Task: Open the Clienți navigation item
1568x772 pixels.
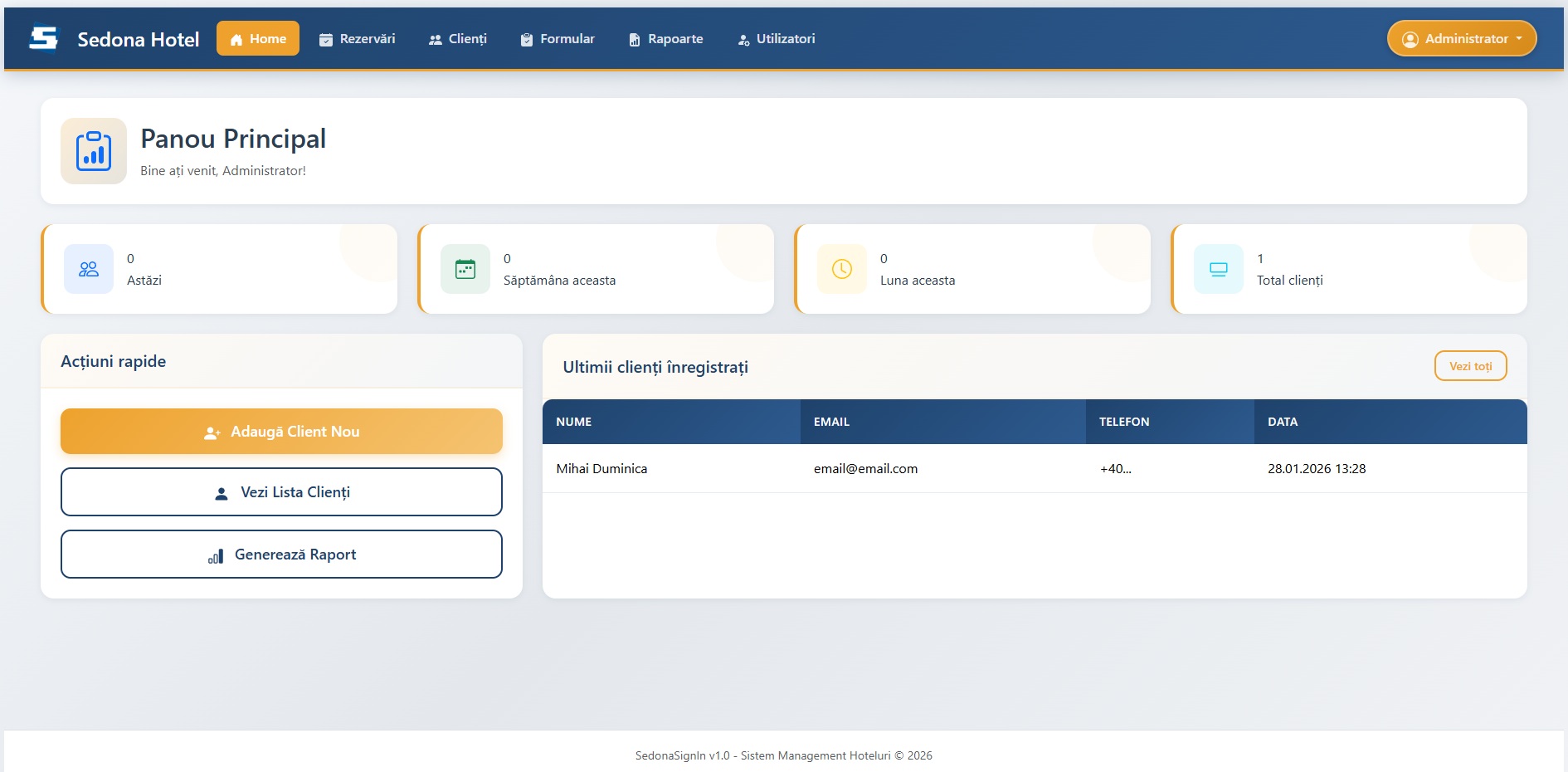Action: tap(458, 39)
